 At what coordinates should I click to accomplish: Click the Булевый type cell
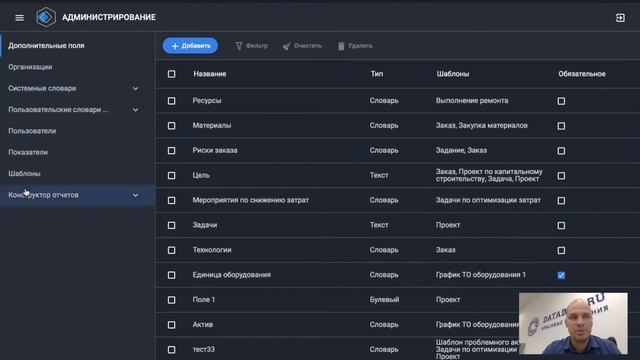coord(384,300)
